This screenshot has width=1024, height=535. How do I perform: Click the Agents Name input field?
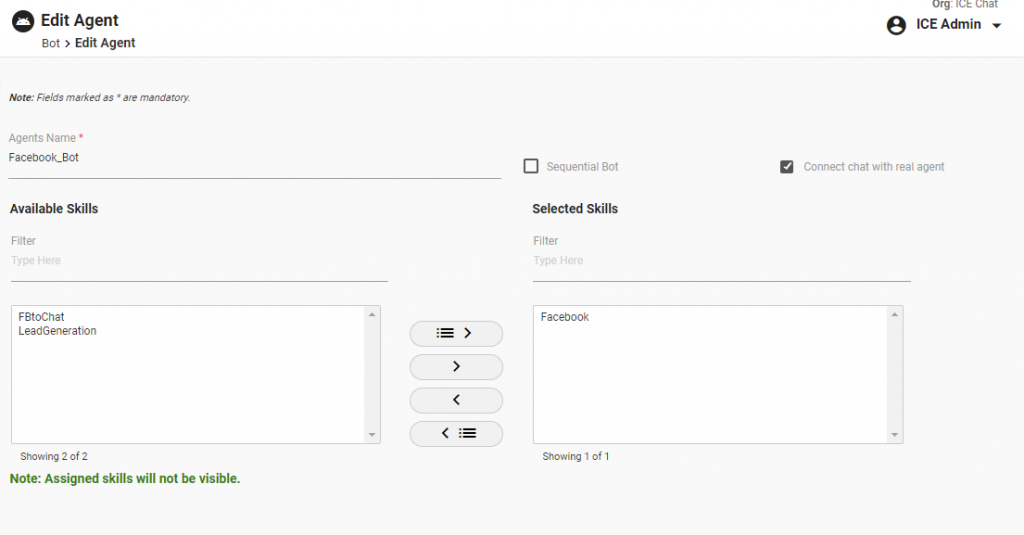[254, 158]
